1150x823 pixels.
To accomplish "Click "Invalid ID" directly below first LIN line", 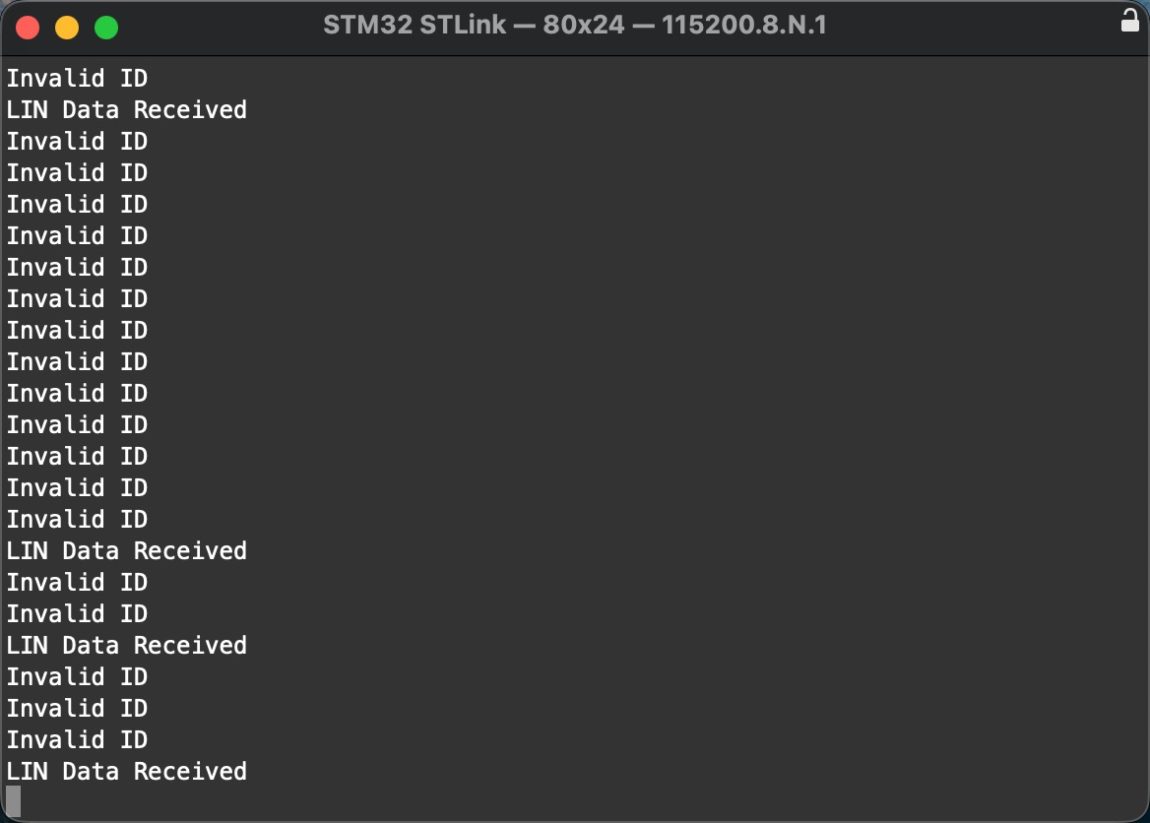I will [77, 141].
